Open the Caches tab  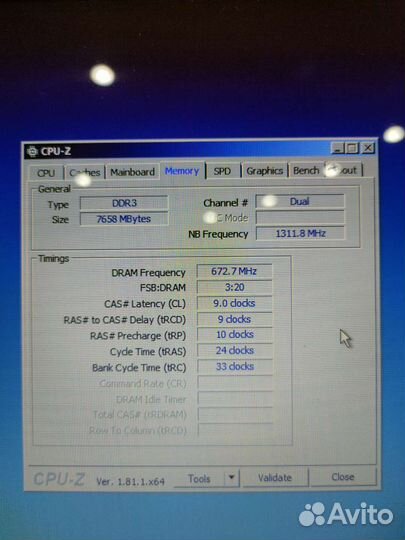click(85, 172)
